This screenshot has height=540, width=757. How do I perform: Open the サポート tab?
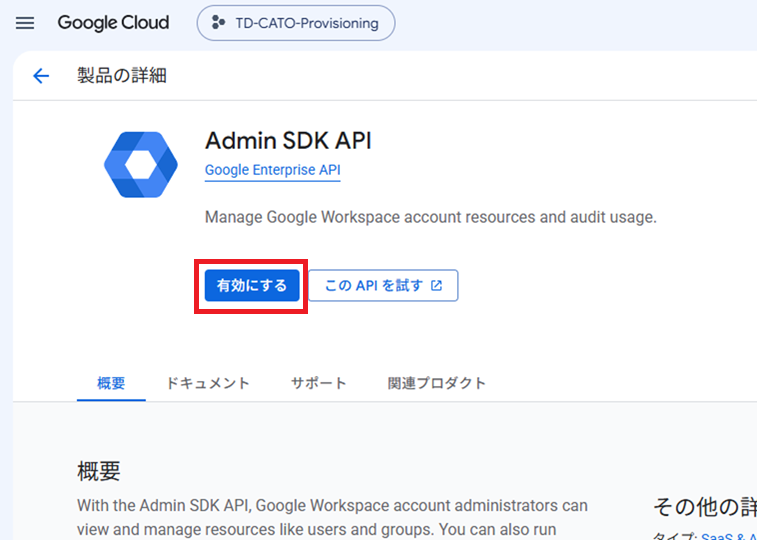[x=319, y=383]
